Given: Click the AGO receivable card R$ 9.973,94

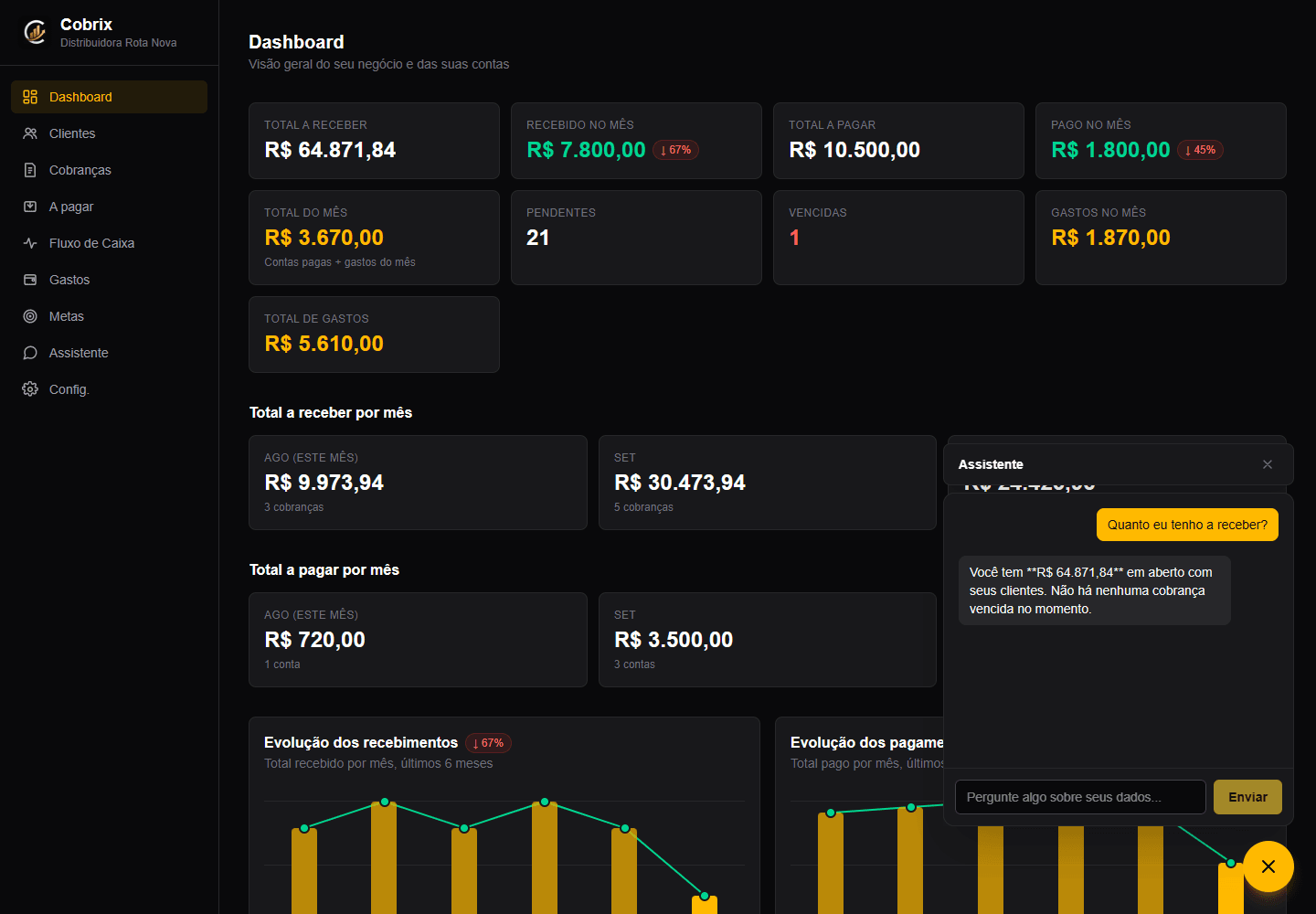Looking at the screenshot, I should [x=418, y=483].
